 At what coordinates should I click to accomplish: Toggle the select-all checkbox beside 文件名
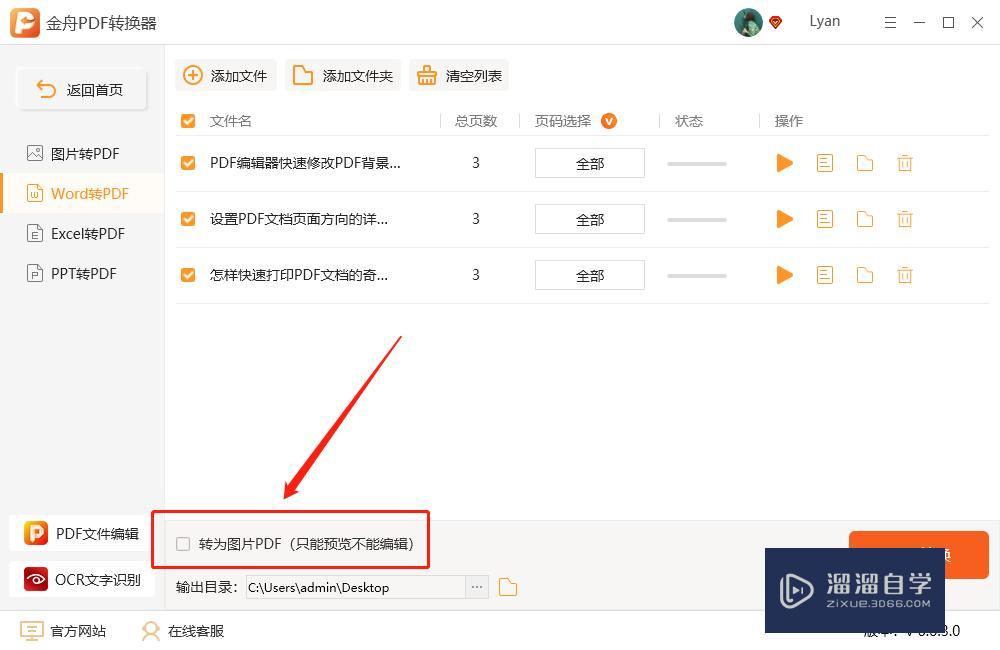coord(188,121)
